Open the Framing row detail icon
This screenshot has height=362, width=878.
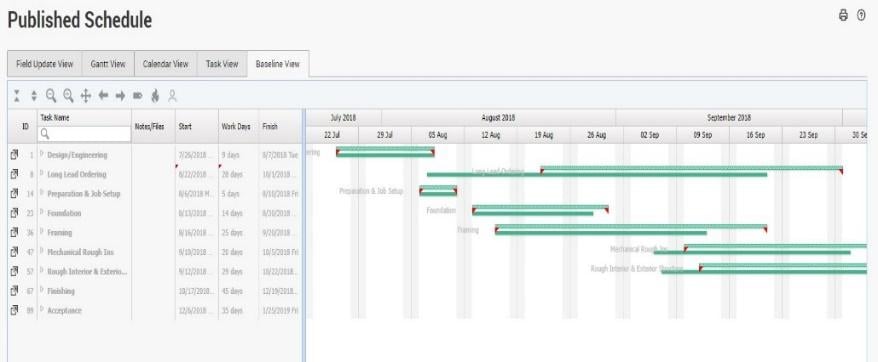pos(15,233)
